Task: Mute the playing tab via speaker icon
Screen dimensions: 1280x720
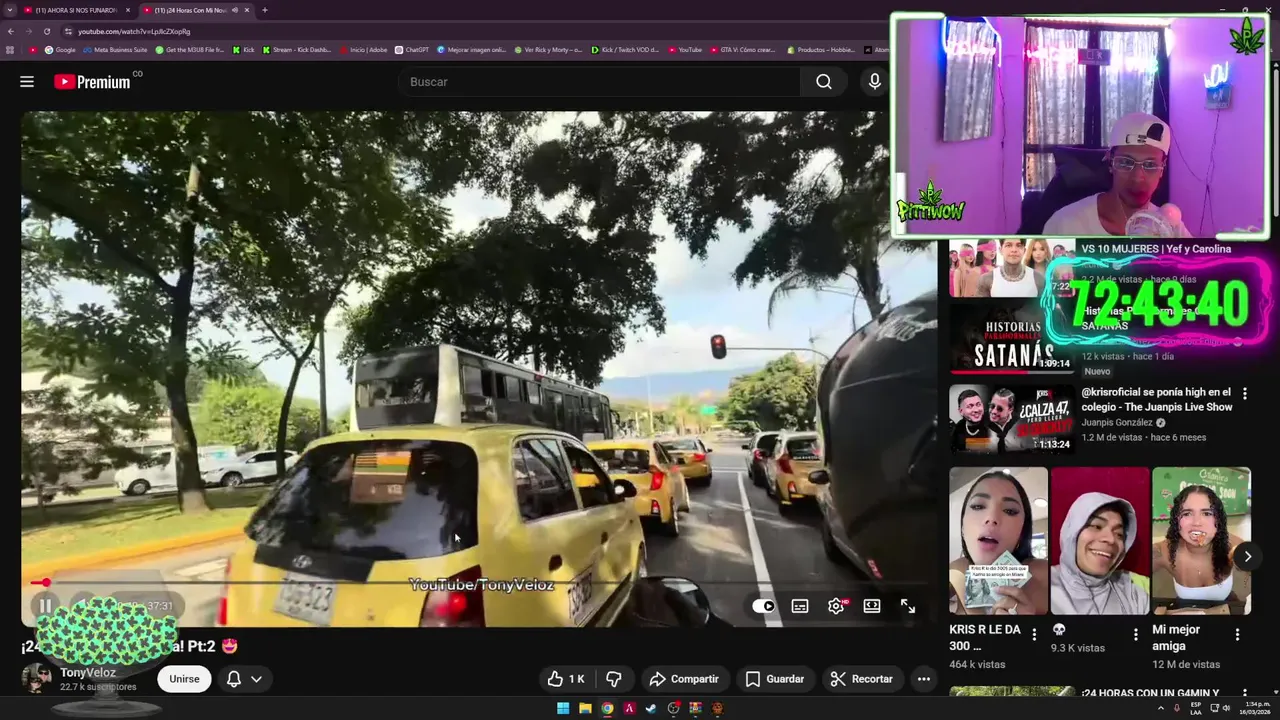Action: click(235, 10)
